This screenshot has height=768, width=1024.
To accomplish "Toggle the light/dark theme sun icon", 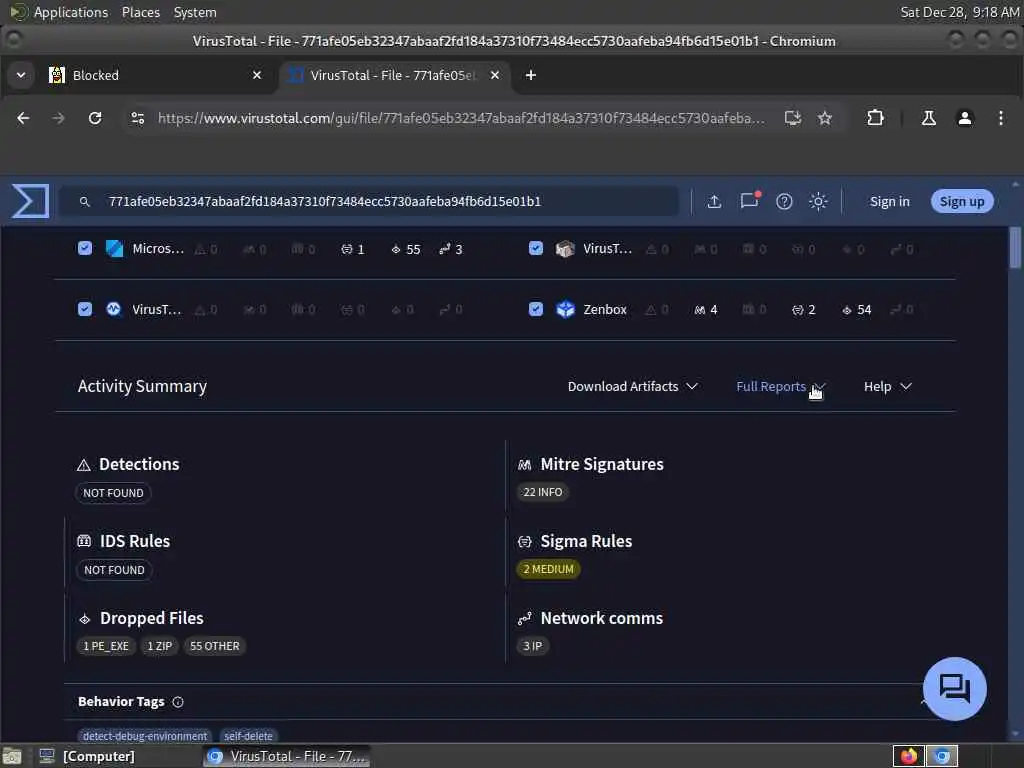I will (x=818, y=202).
